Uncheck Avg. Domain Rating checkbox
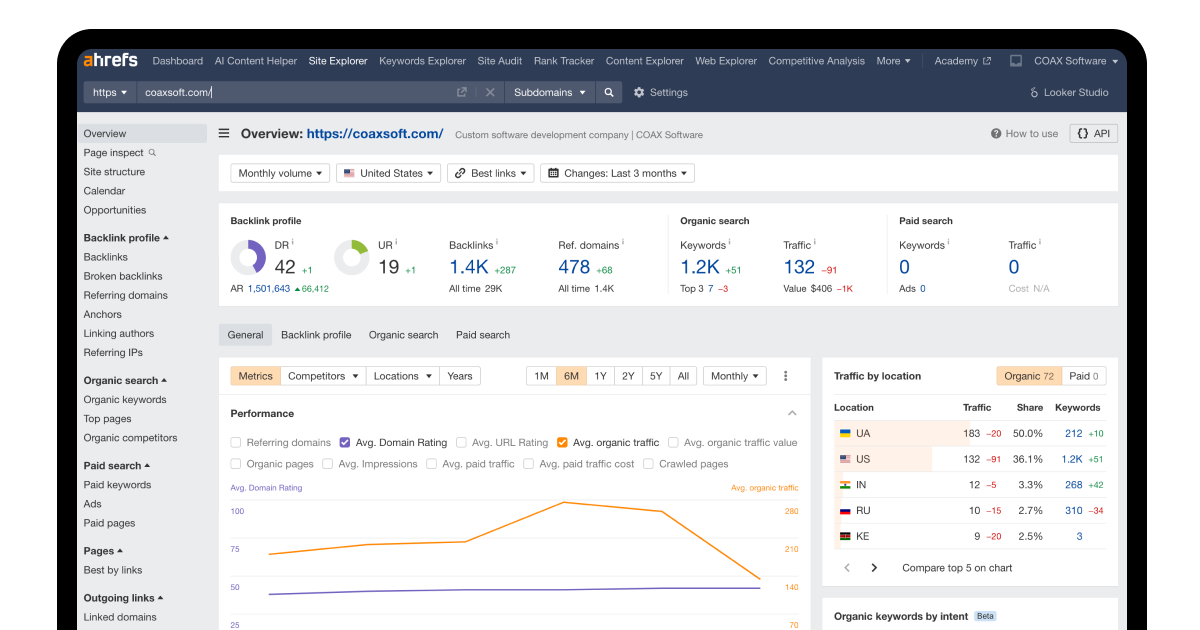 coord(345,442)
